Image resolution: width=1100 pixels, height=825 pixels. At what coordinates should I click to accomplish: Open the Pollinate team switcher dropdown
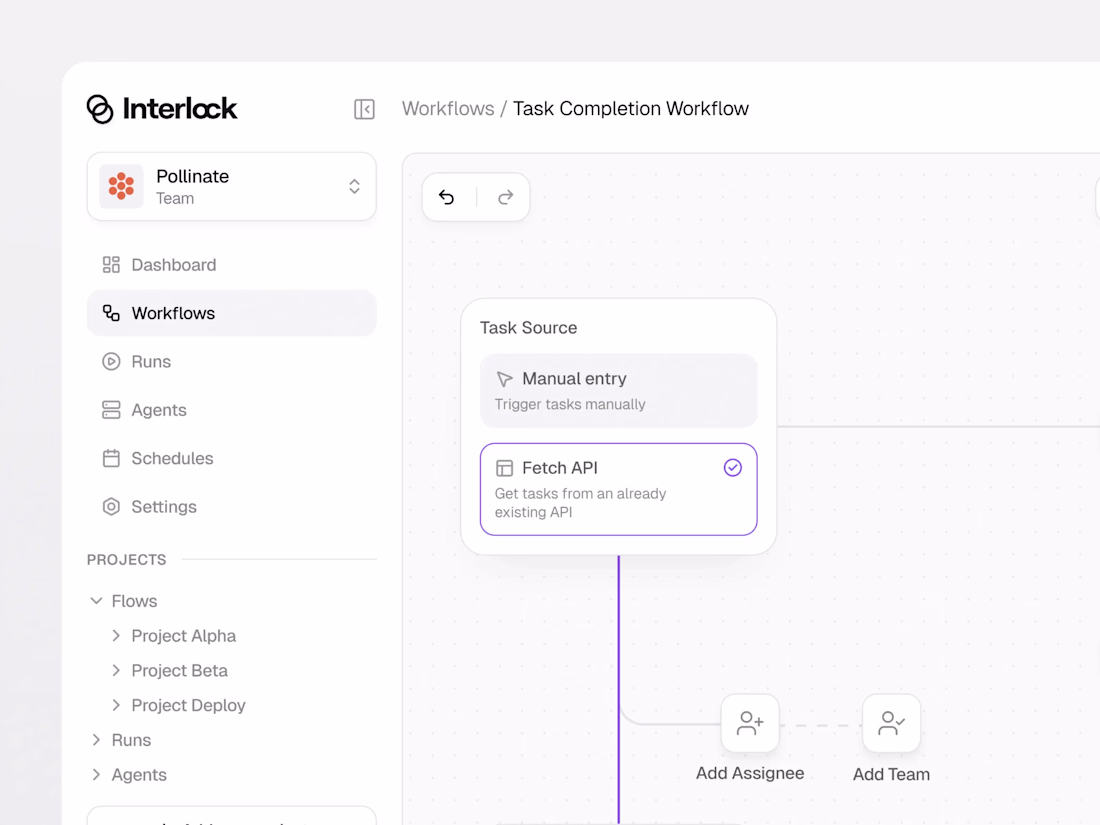354,187
